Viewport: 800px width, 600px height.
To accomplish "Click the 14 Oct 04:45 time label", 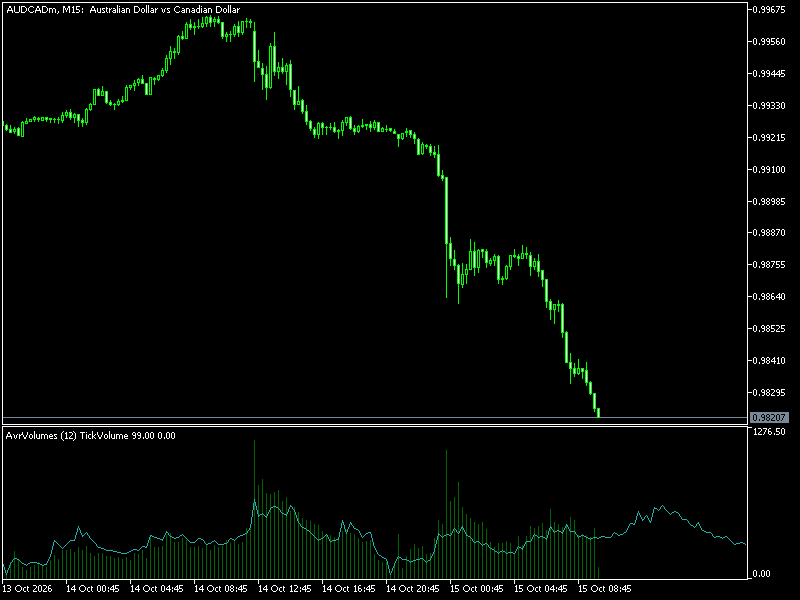I will (x=157, y=589).
